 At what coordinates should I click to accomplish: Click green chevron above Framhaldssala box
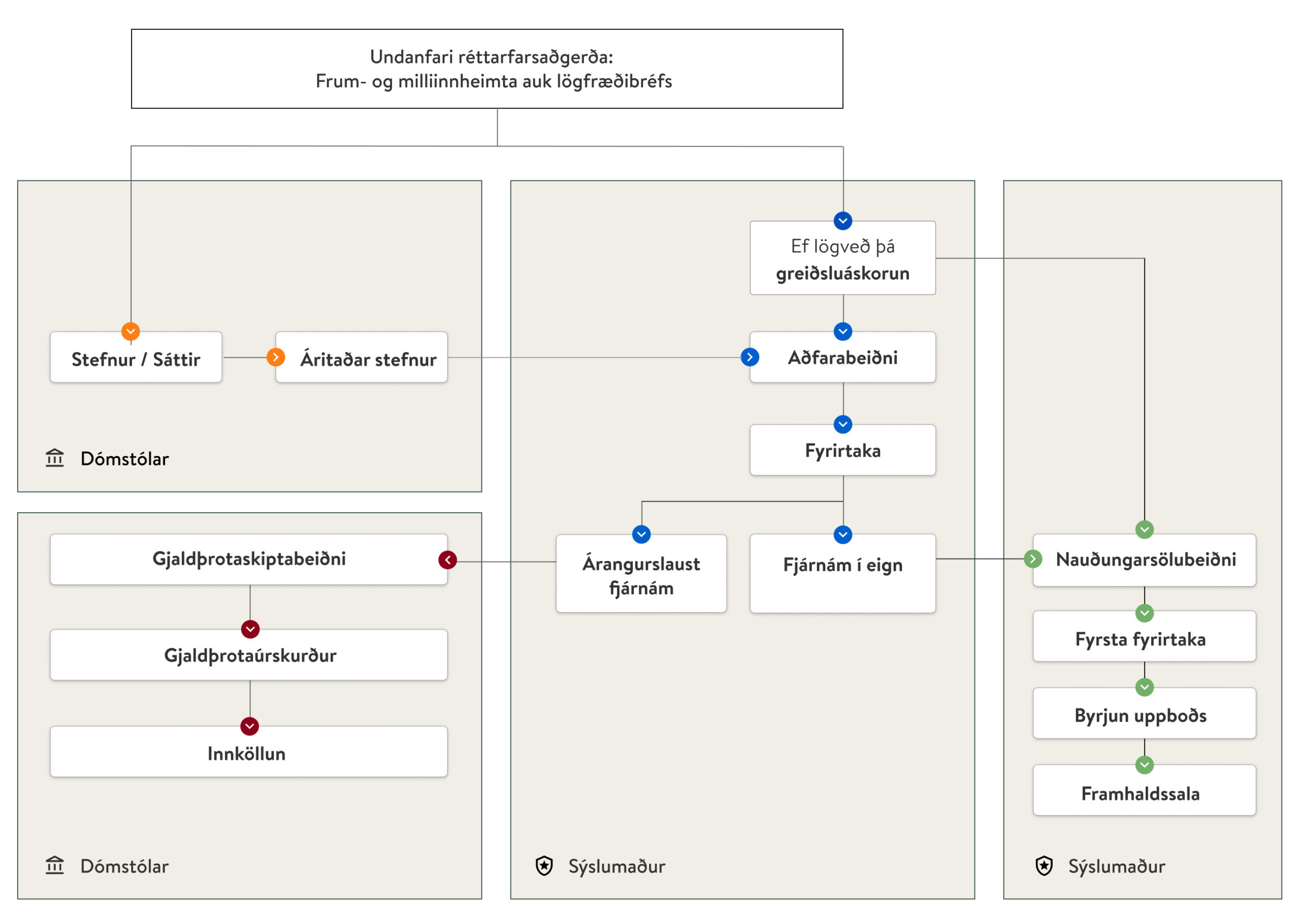pyautogui.click(x=1144, y=765)
